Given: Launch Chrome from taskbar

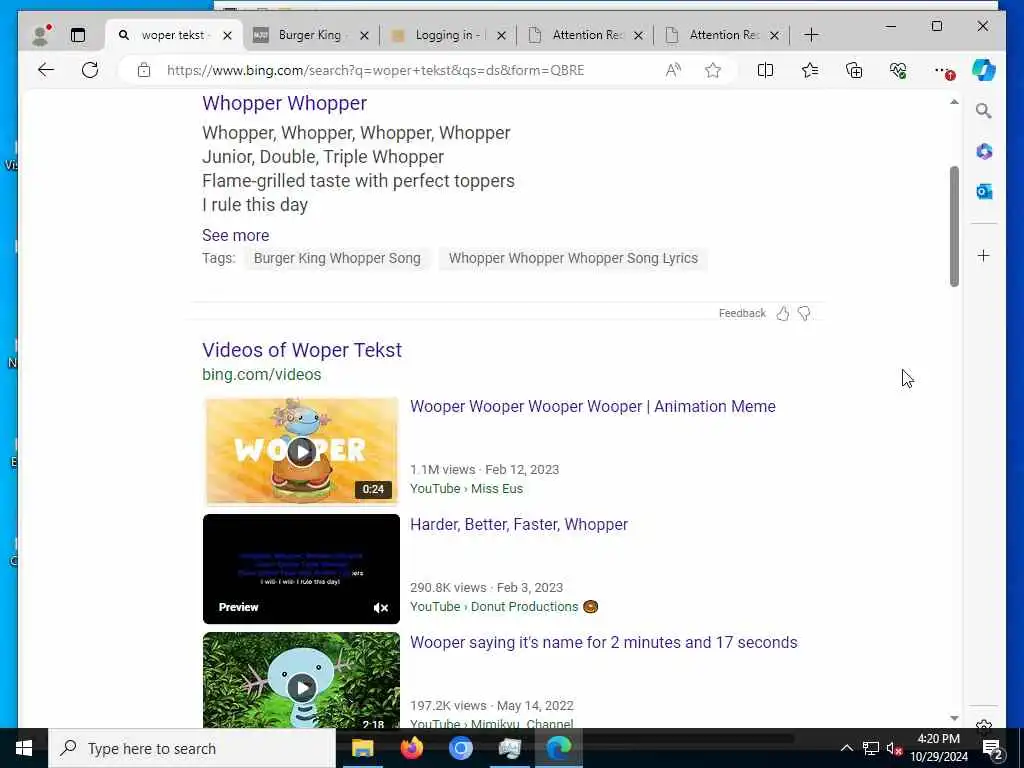Looking at the screenshot, I should (460, 748).
